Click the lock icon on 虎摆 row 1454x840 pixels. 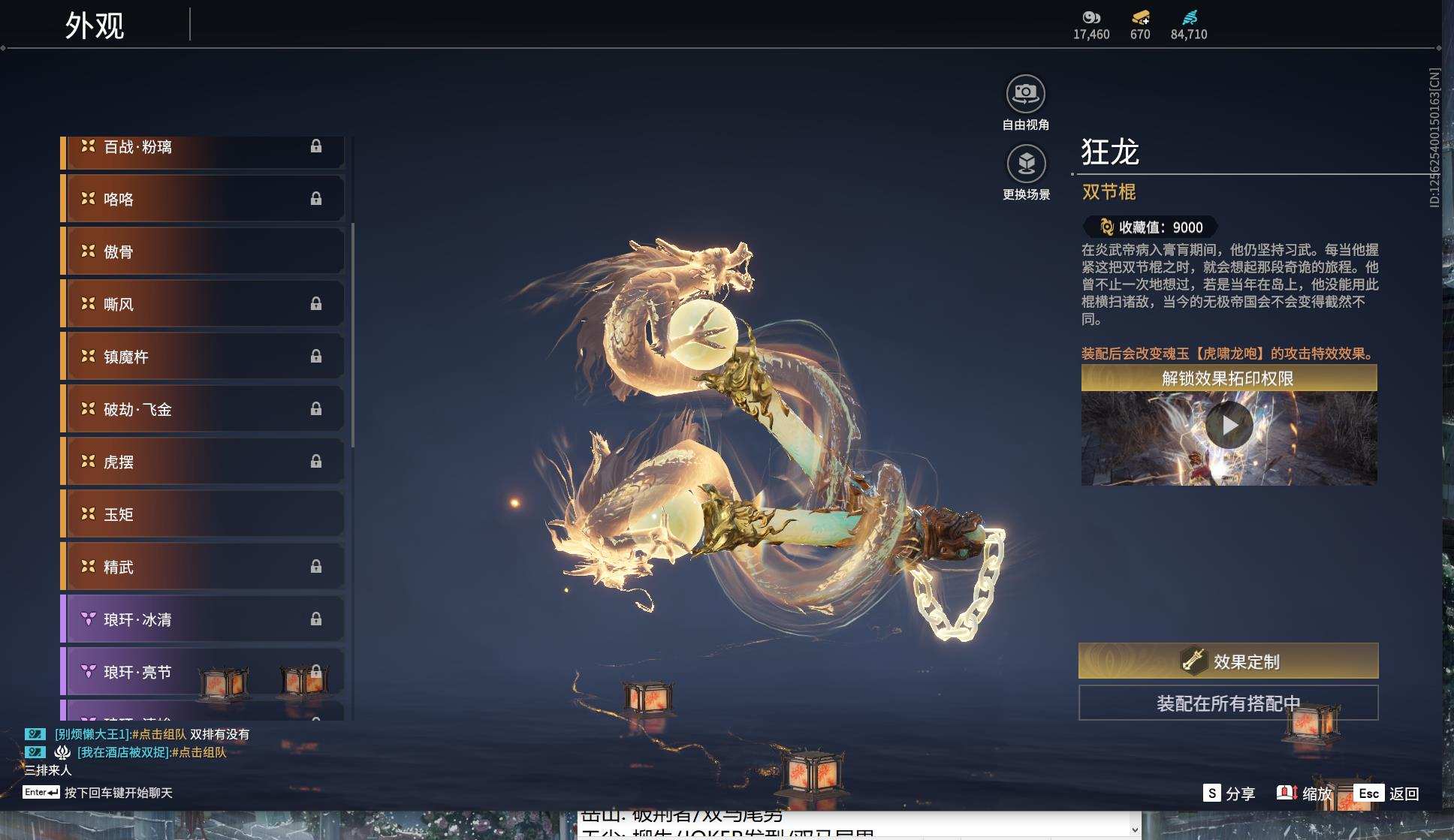tap(316, 462)
